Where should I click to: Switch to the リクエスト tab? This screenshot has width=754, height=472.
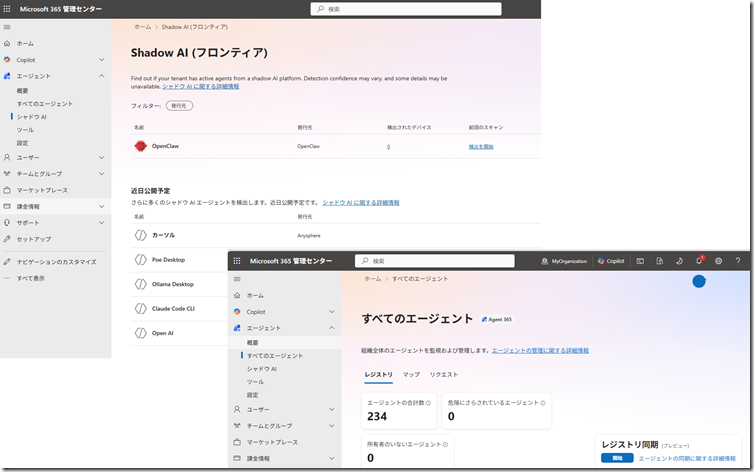(444, 374)
